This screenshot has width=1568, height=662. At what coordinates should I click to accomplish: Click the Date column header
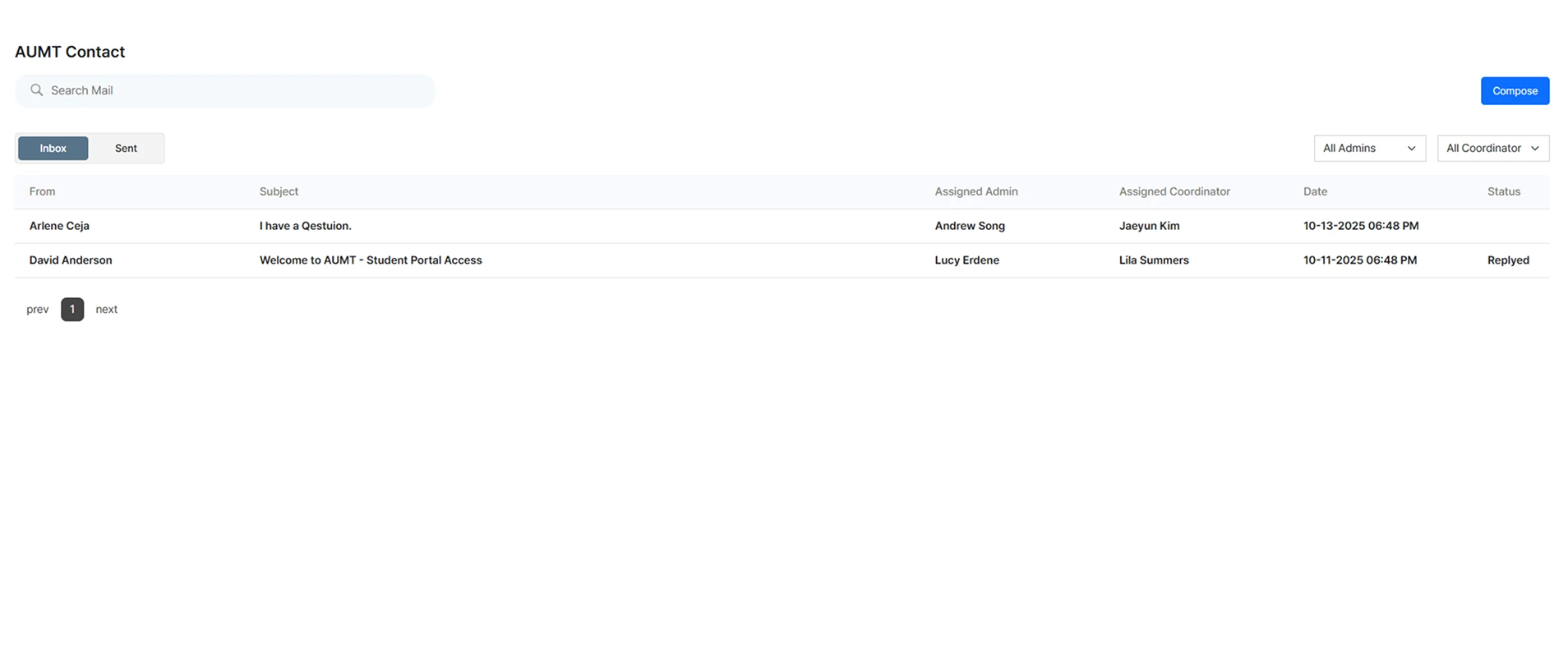(x=1315, y=191)
